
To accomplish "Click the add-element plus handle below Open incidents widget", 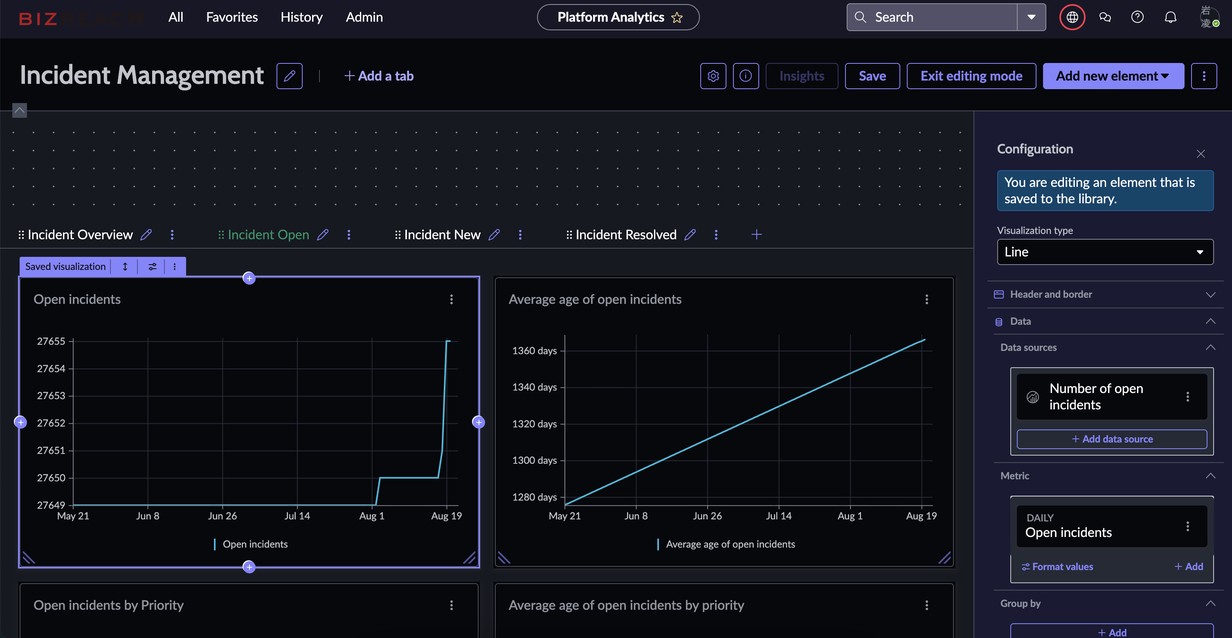I will point(249,567).
